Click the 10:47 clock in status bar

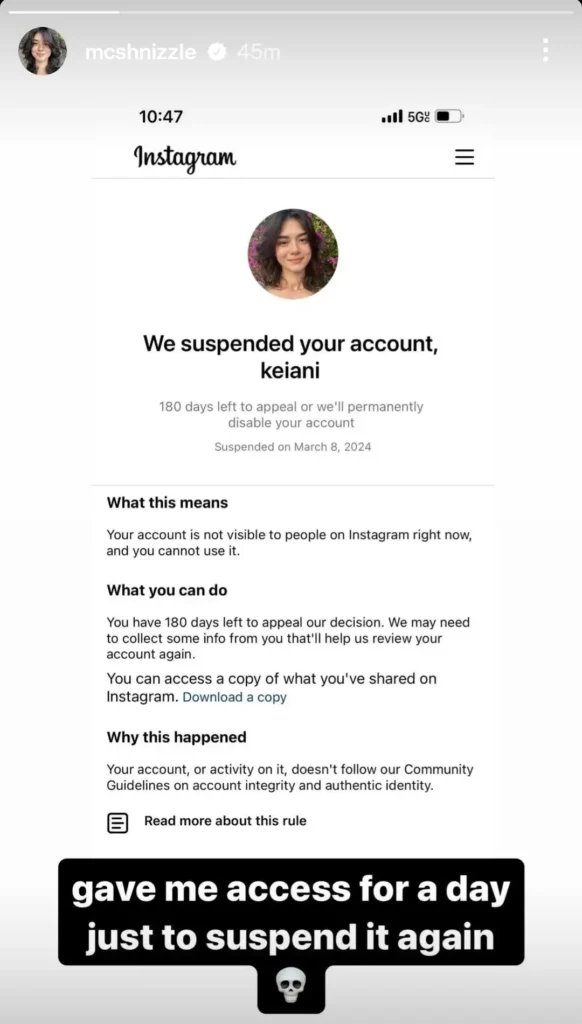(x=160, y=116)
